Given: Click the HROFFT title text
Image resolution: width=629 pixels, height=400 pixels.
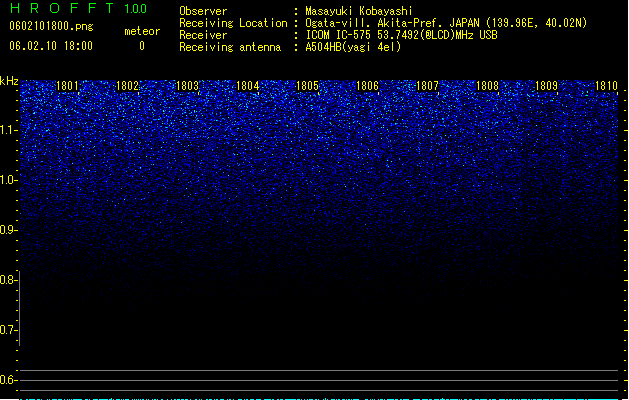Looking at the screenshot, I should [x=62, y=8].
